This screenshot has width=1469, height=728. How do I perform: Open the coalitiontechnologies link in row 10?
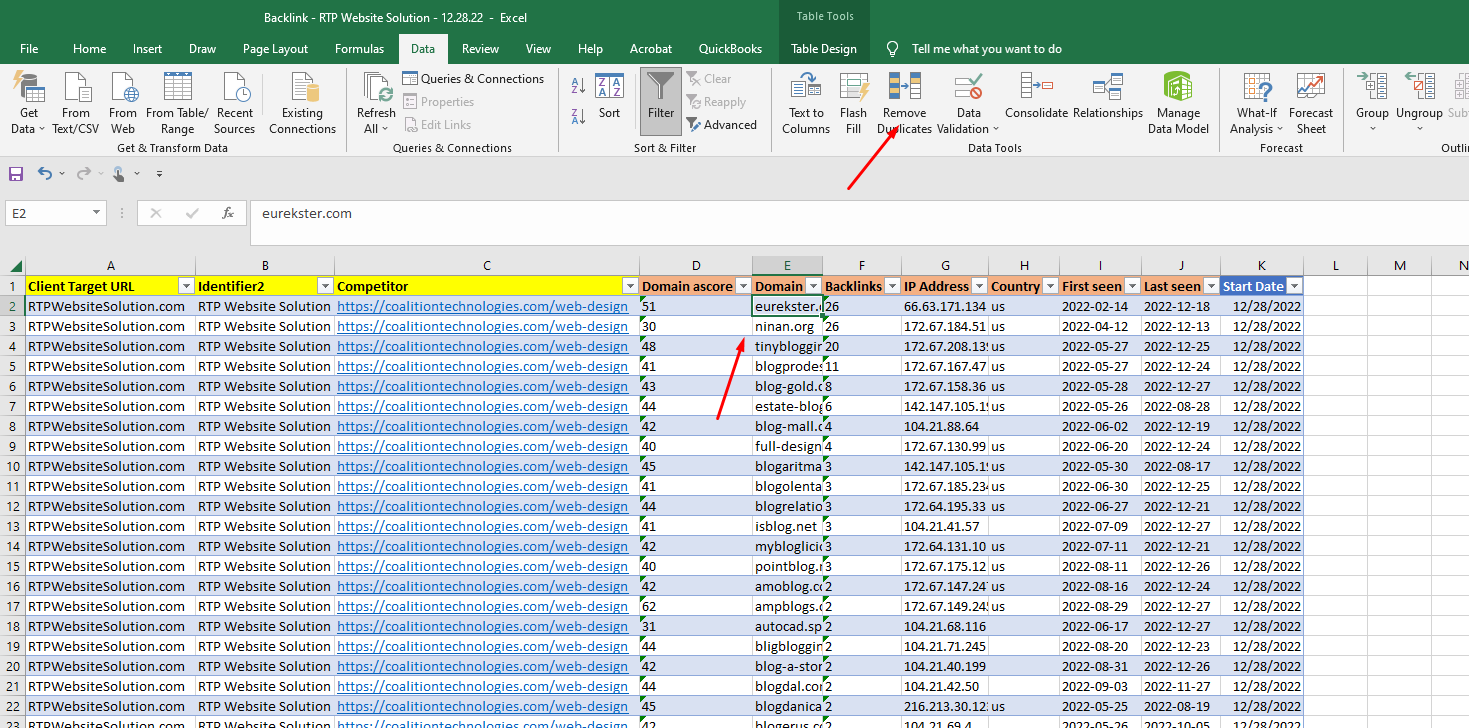tap(482, 466)
